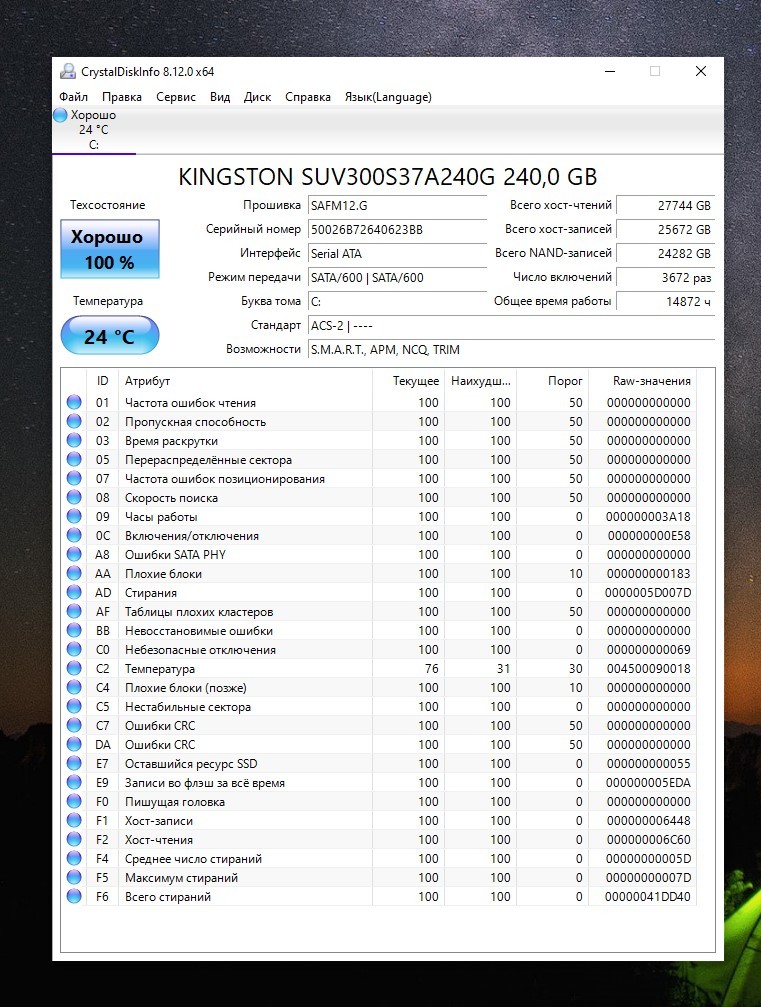Viewport: 761px width, 1007px height.
Task: Click the status orb for Стирания row
Action: click(x=74, y=592)
